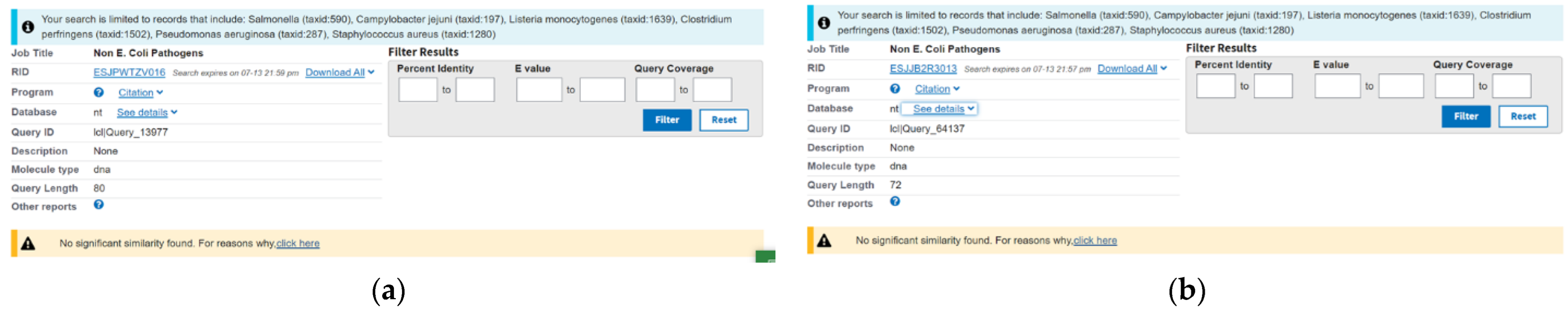Click info icon in panel (b) banner

[823, 23]
